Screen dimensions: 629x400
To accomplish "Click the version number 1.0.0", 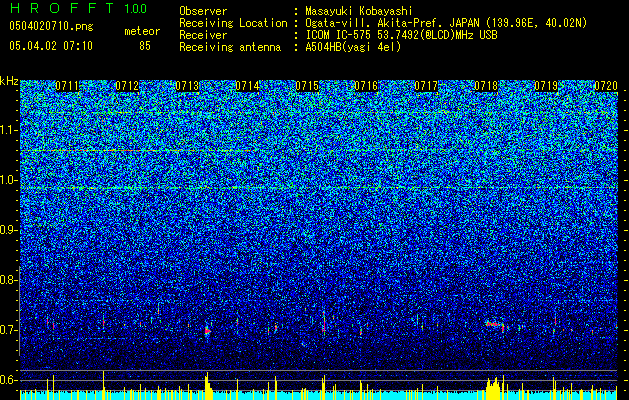I will [135, 9].
